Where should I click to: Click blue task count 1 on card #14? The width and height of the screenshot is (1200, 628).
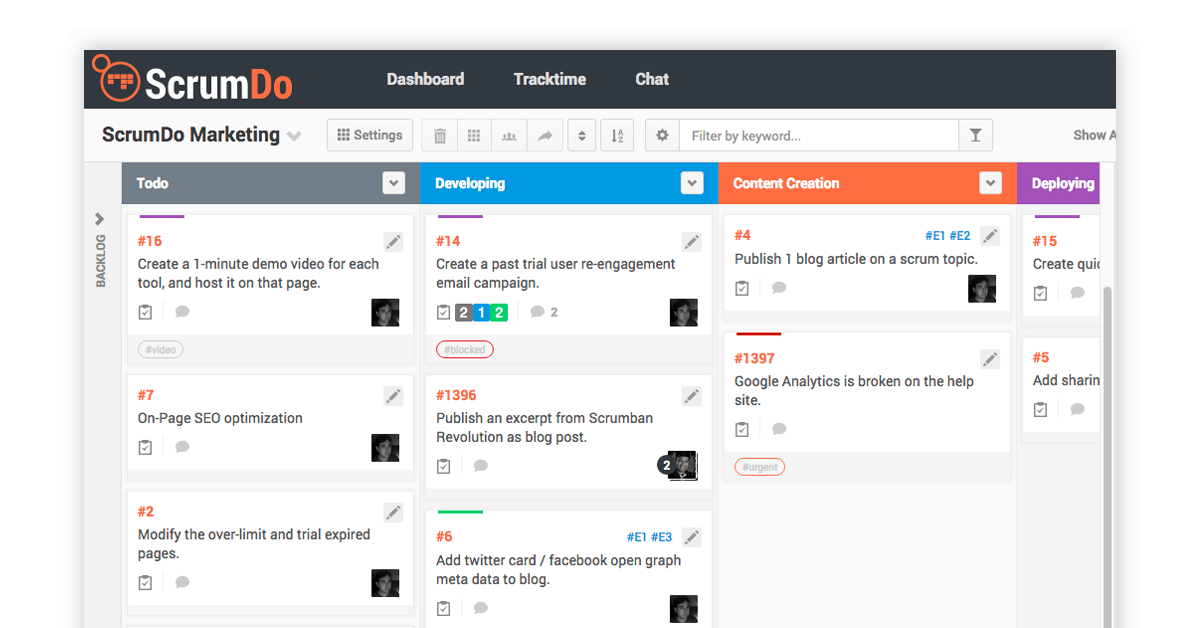coord(481,313)
